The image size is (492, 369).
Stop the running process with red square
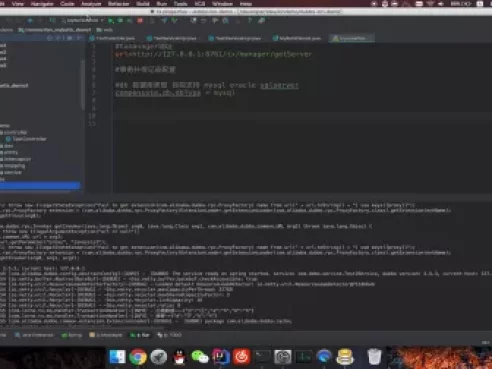pyautogui.click(x=140, y=21)
